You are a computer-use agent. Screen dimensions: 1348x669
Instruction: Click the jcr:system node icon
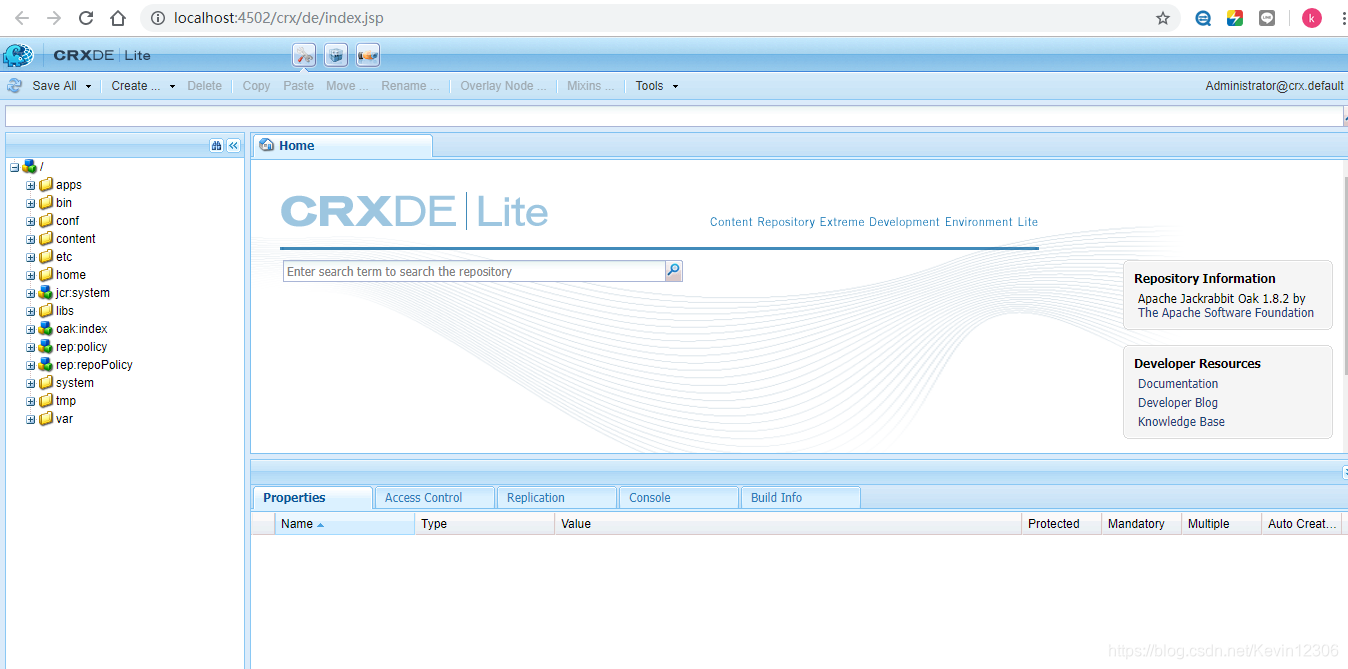coord(45,293)
